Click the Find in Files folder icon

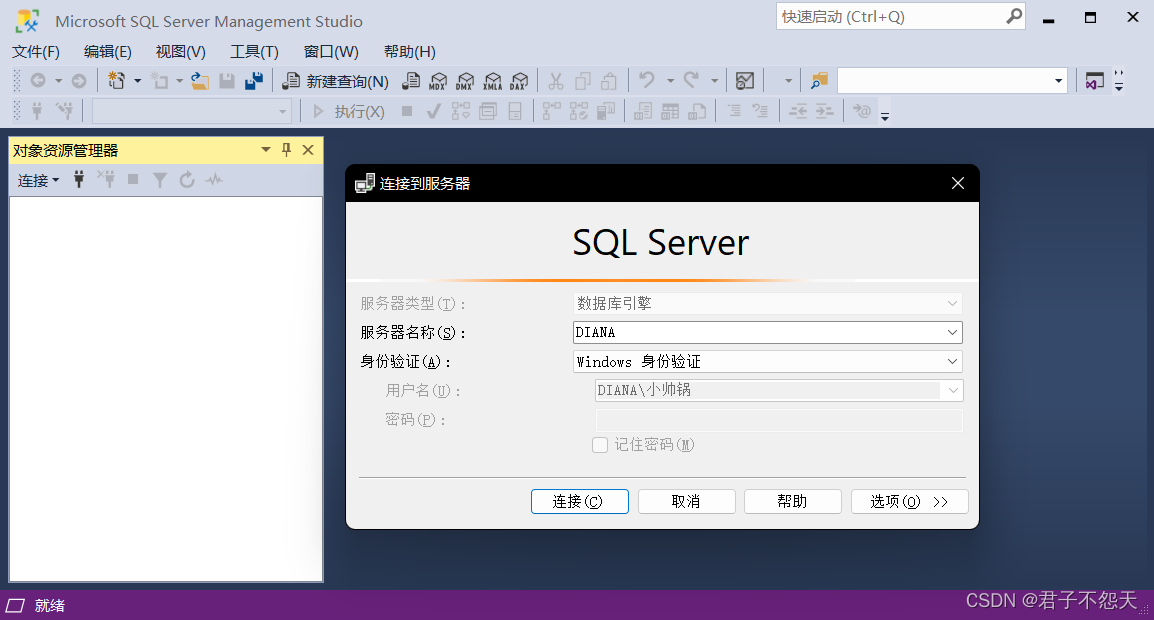tap(819, 80)
